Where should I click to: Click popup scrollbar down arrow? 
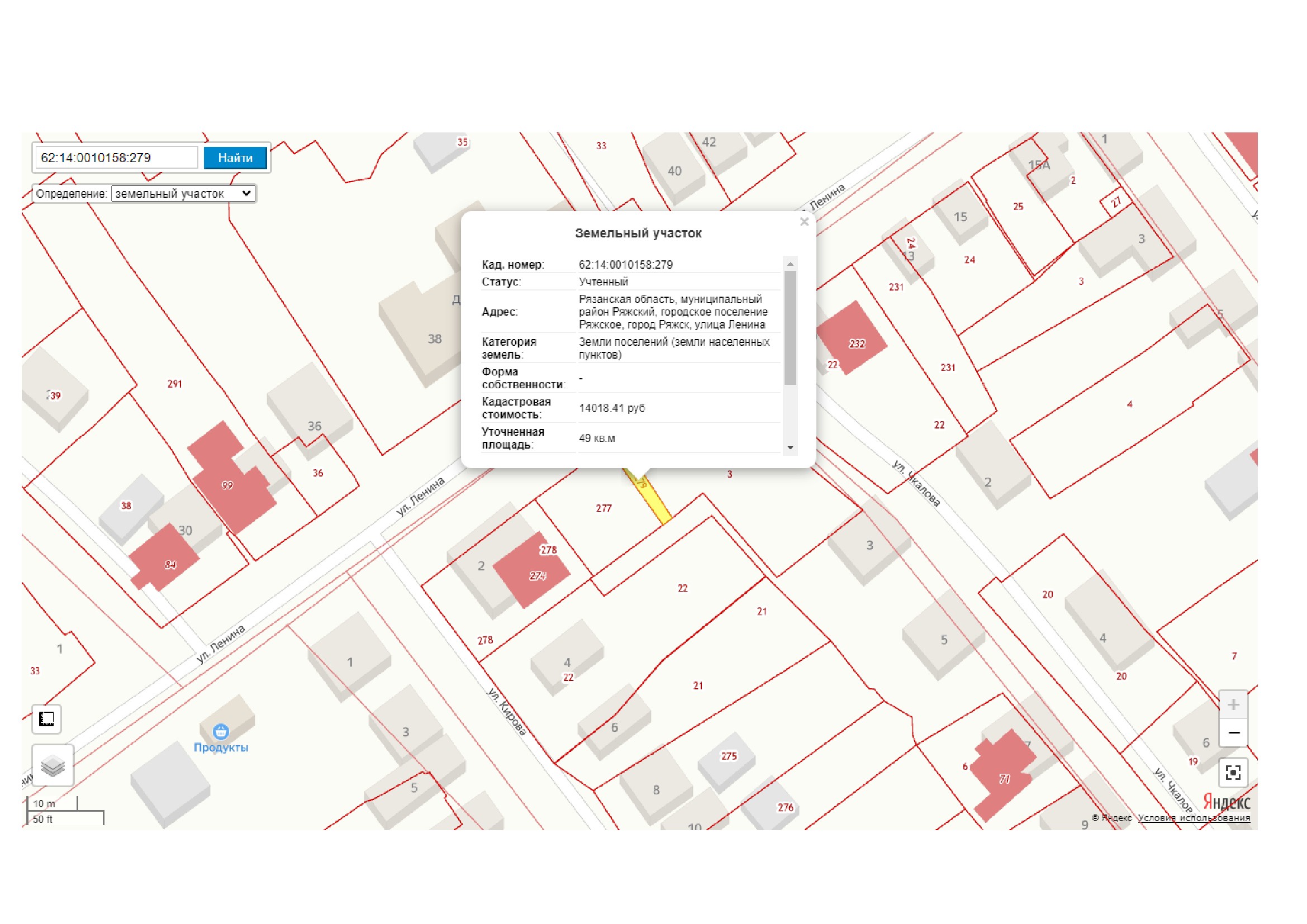pyautogui.click(x=790, y=447)
